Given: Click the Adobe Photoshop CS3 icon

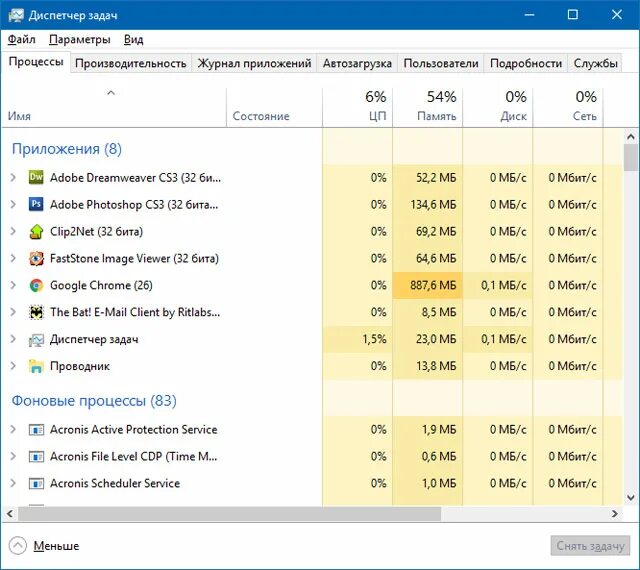Looking at the screenshot, I should coord(36,205).
